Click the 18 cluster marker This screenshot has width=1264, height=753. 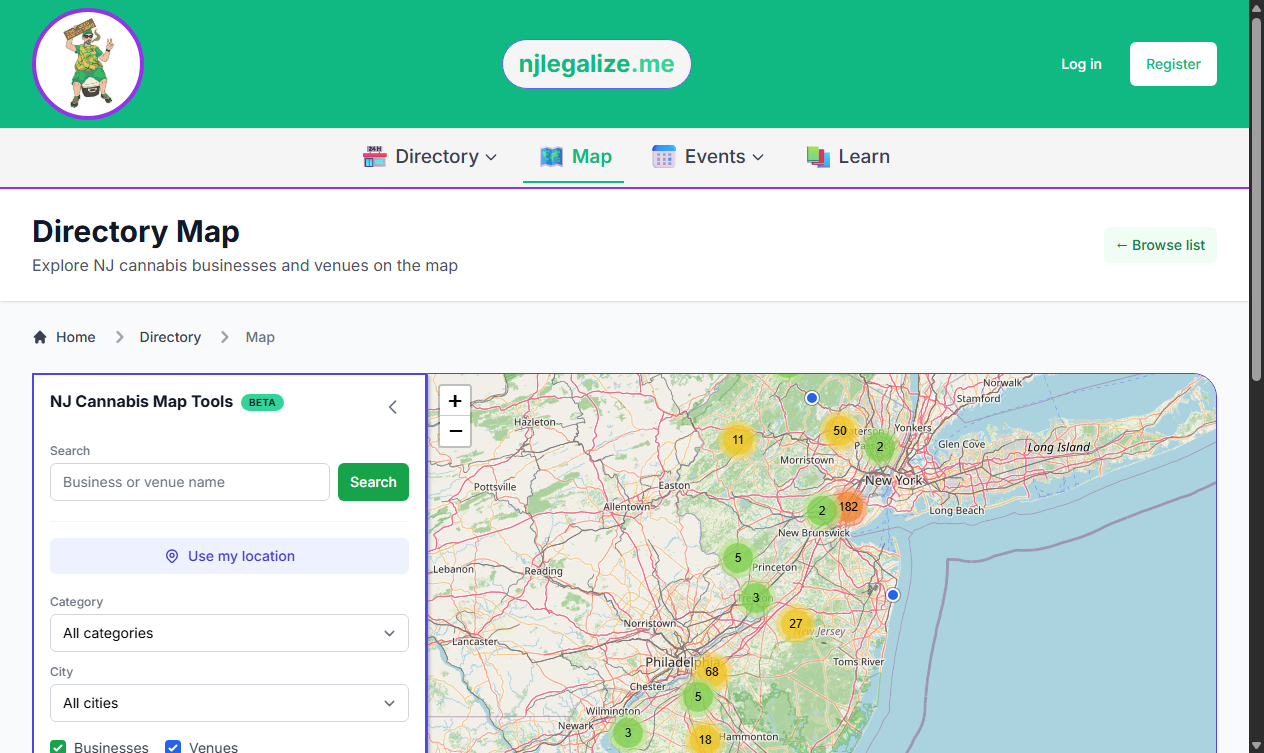(705, 740)
